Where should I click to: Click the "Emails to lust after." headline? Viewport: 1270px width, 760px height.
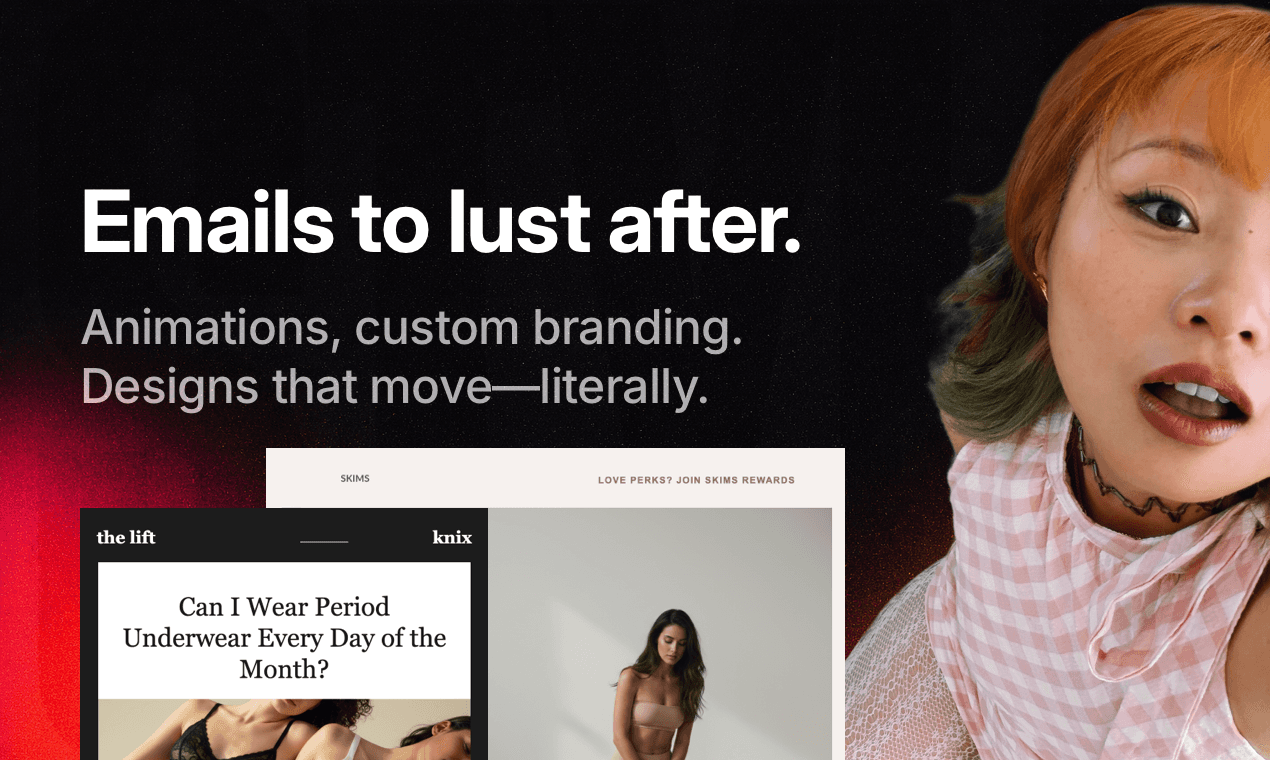click(x=441, y=220)
